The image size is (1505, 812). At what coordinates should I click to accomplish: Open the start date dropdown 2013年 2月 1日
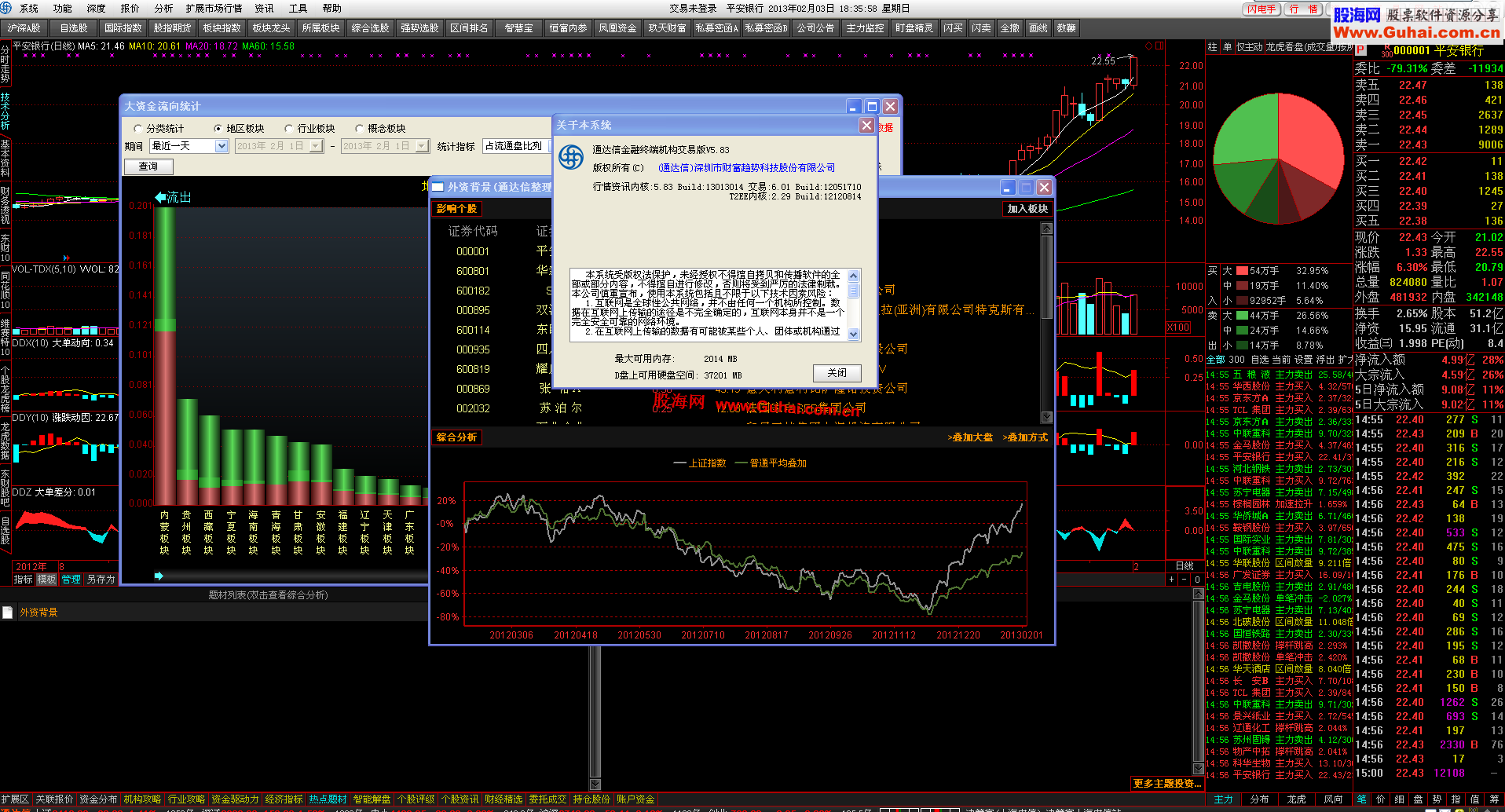(x=280, y=146)
